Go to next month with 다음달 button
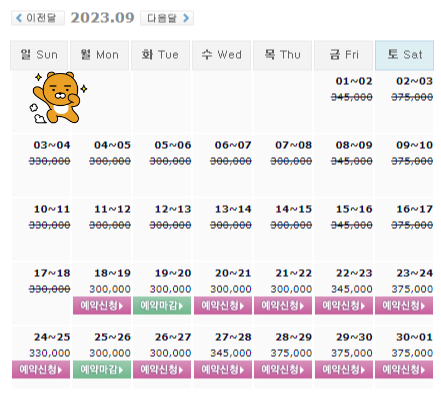This screenshot has width=441, height=393. click(x=167, y=18)
